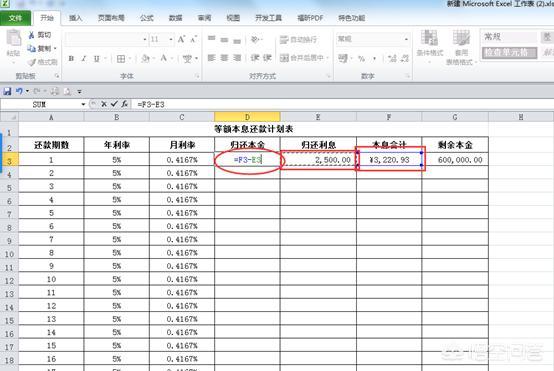This screenshot has width=554, height=371.
Task: Click the increase indent icon
Action: (x=267, y=58)
